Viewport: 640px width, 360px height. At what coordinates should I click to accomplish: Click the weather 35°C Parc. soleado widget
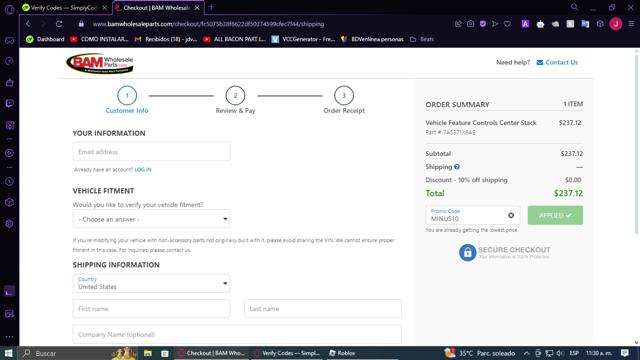point(480,353)
